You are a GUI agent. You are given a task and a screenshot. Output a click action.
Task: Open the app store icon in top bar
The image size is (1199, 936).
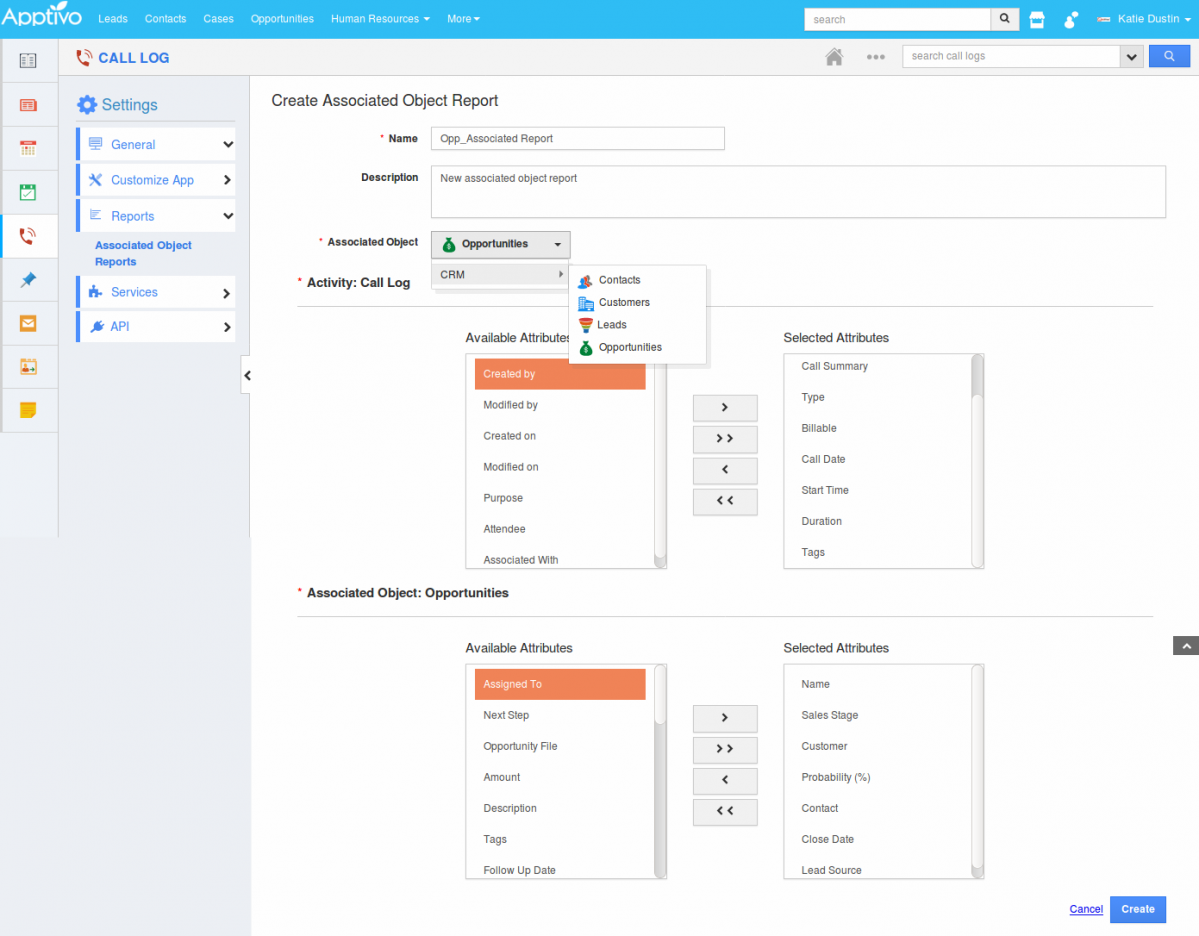(x=1037, y=19)
